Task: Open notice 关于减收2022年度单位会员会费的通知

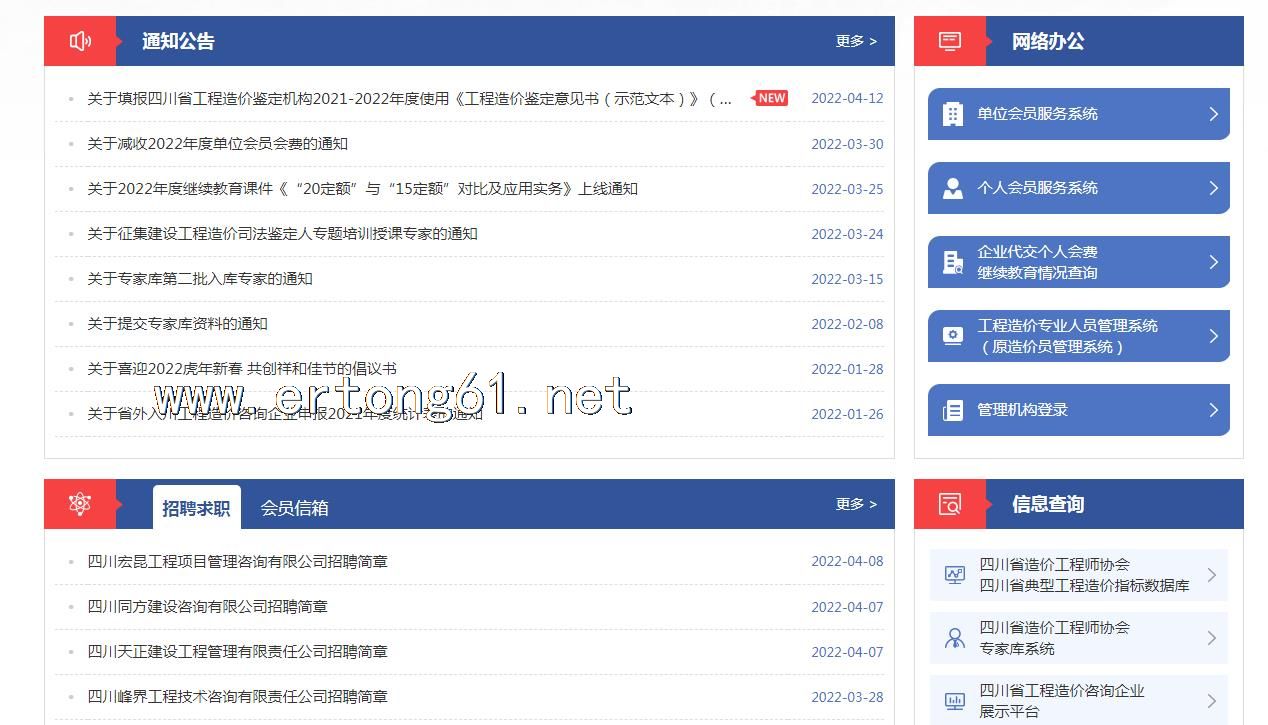Action: pos(217,144)
